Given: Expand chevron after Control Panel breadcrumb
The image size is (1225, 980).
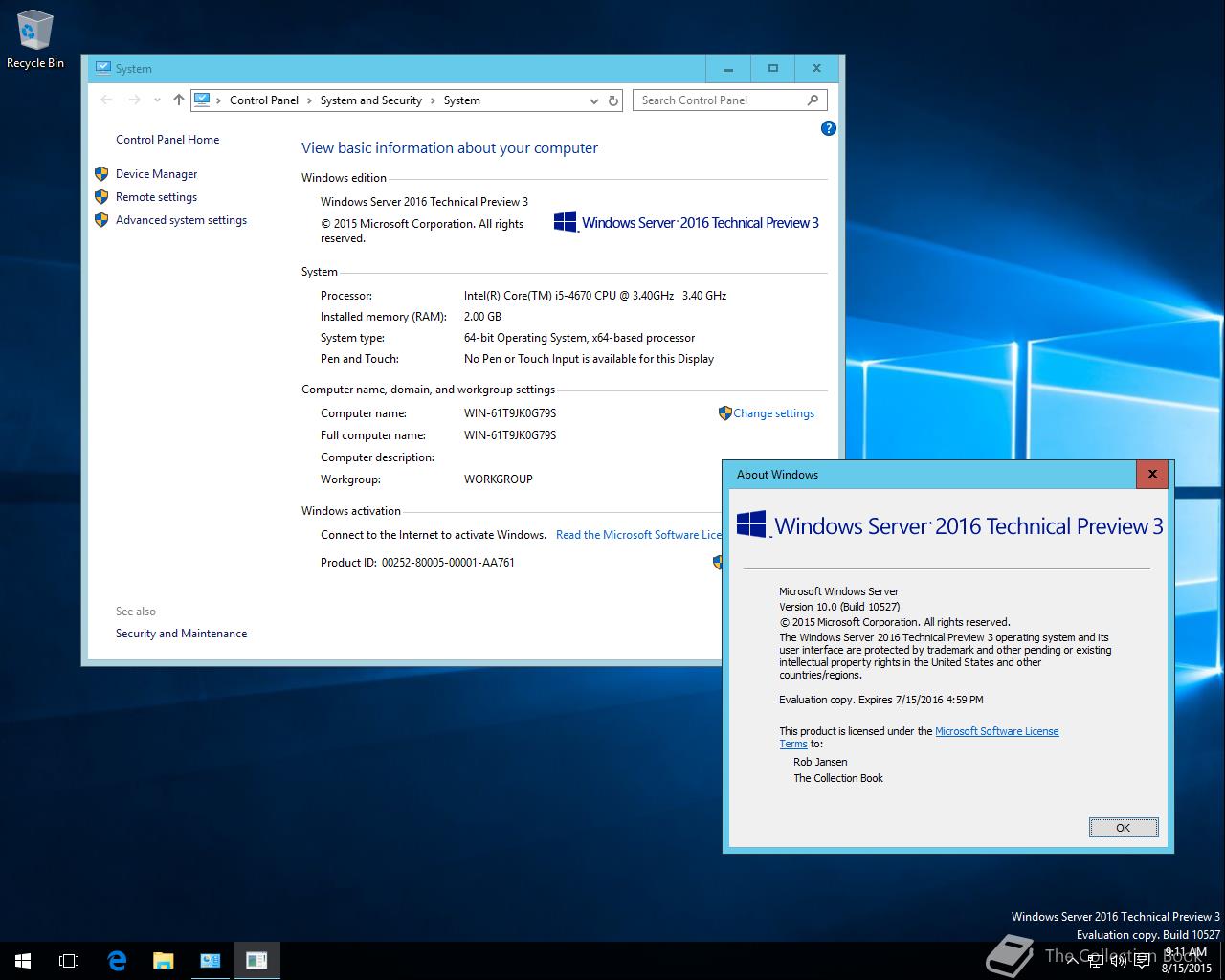Looking at the screenshot, I should pyautogui.click(x=310, y=100).
